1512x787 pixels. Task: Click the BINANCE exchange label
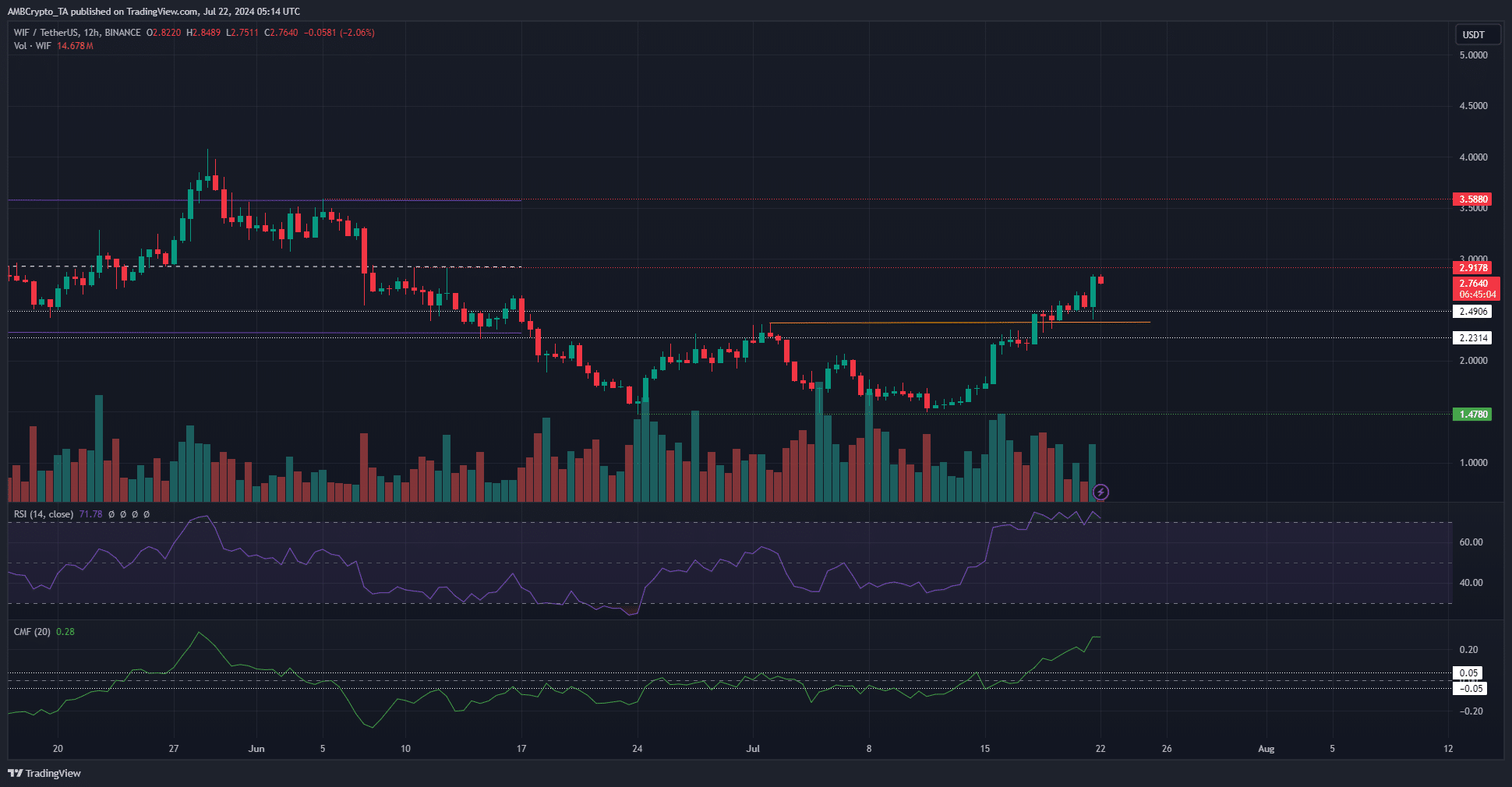[x=122, y=33]
